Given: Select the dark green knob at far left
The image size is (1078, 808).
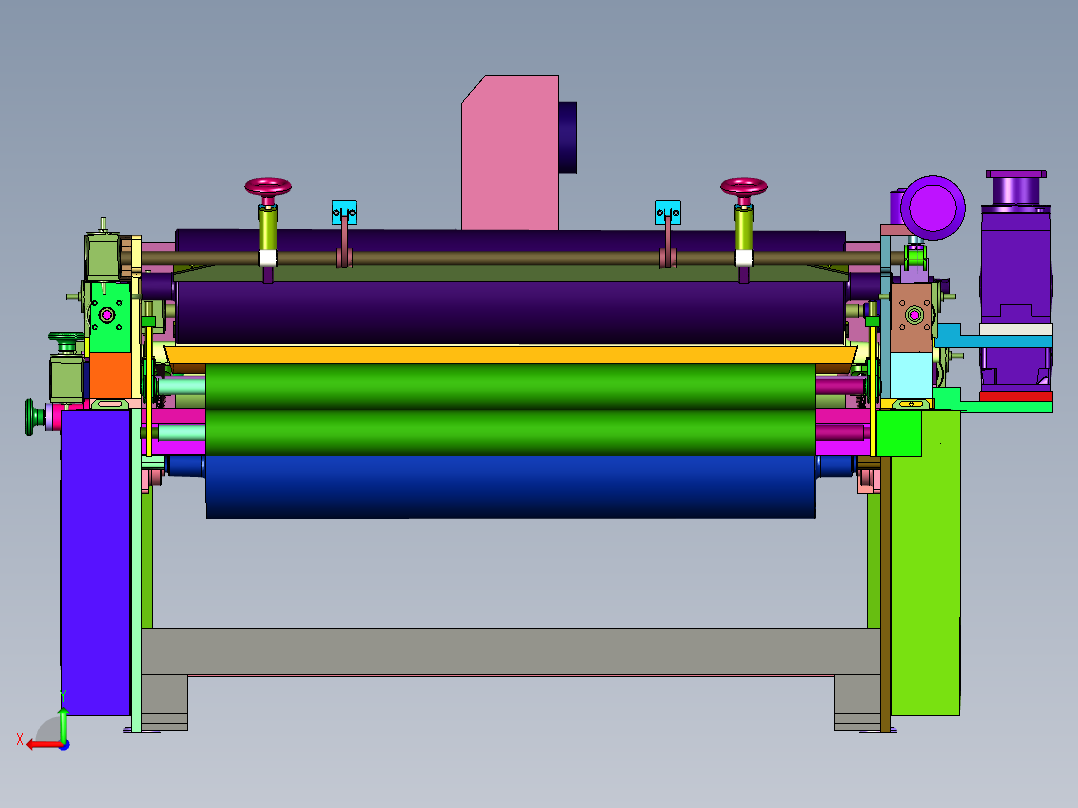Looking at the screenshot, I should 31,417.
